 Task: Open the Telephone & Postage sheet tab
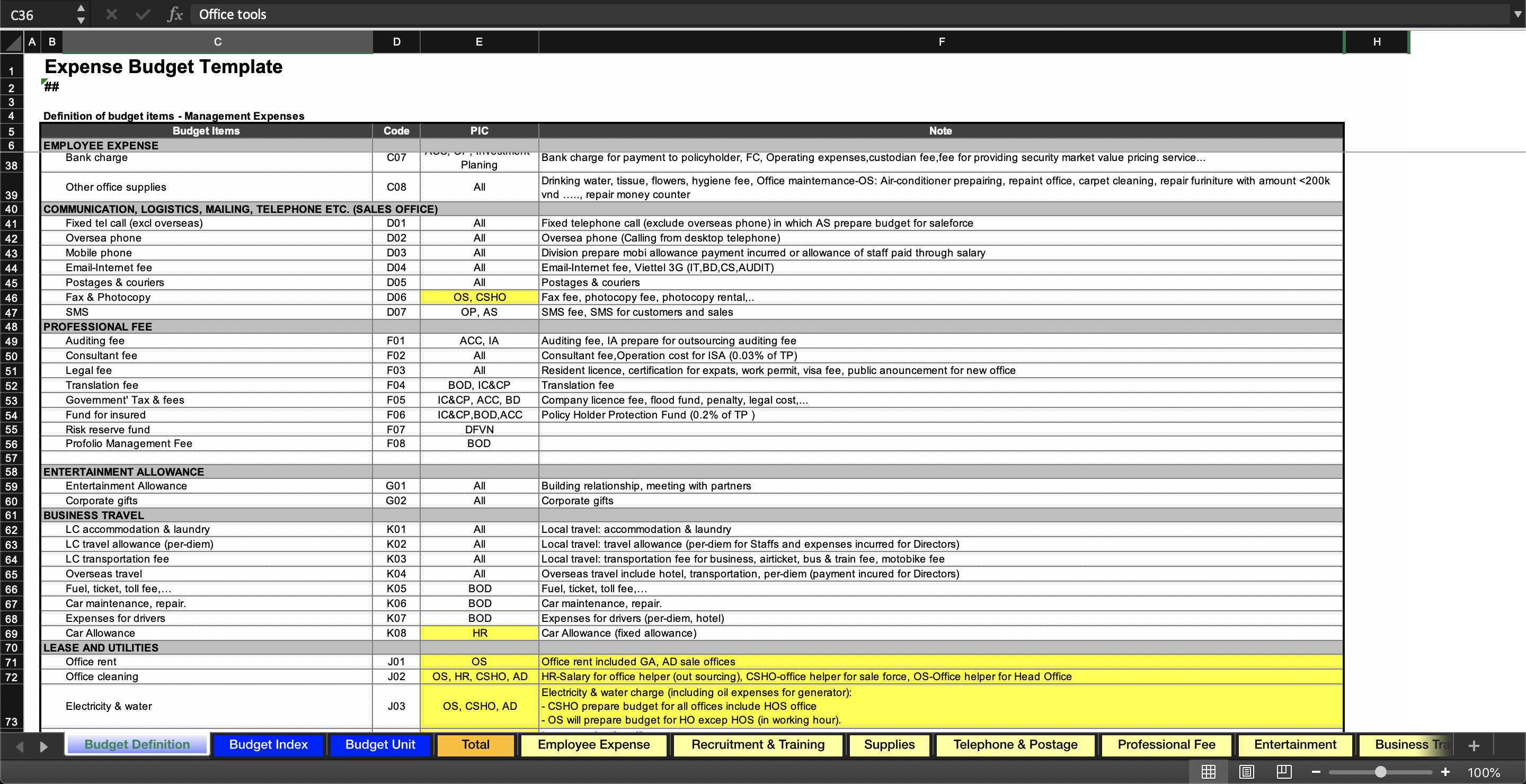(1015, 745)
